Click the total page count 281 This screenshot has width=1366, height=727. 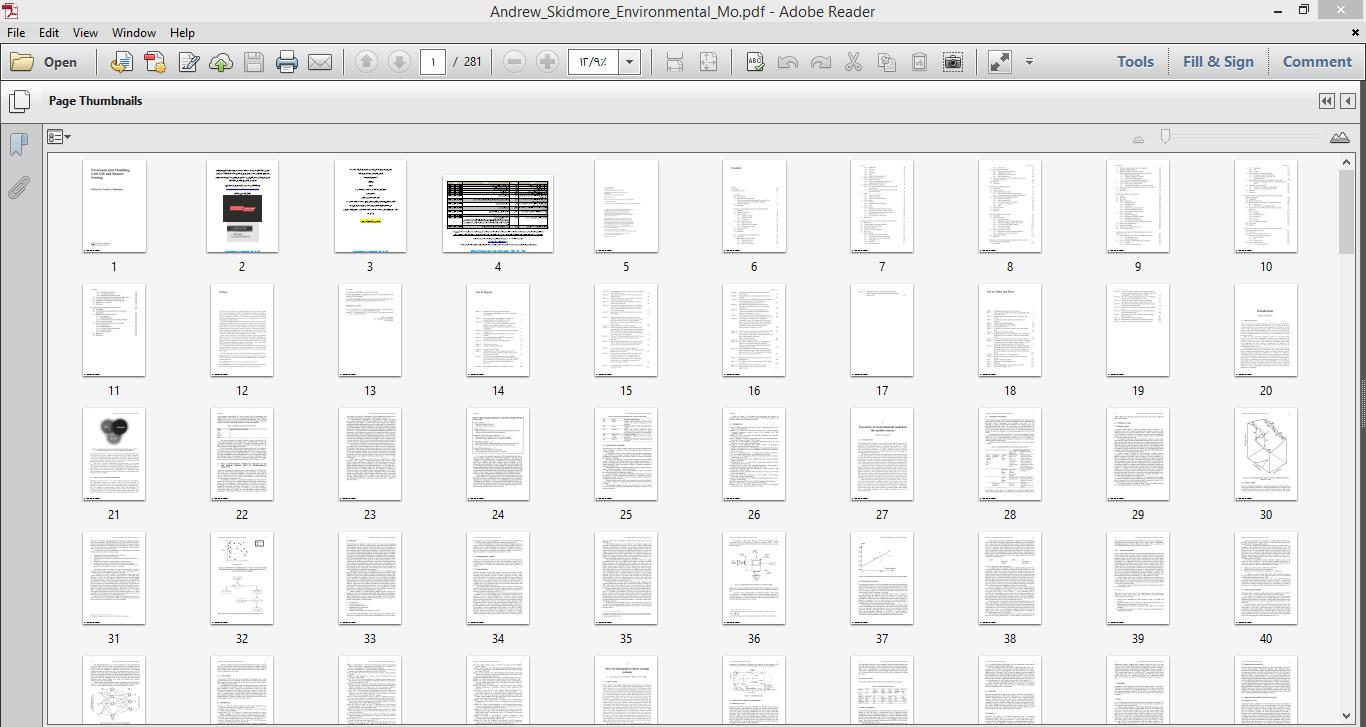click(473, 62)
